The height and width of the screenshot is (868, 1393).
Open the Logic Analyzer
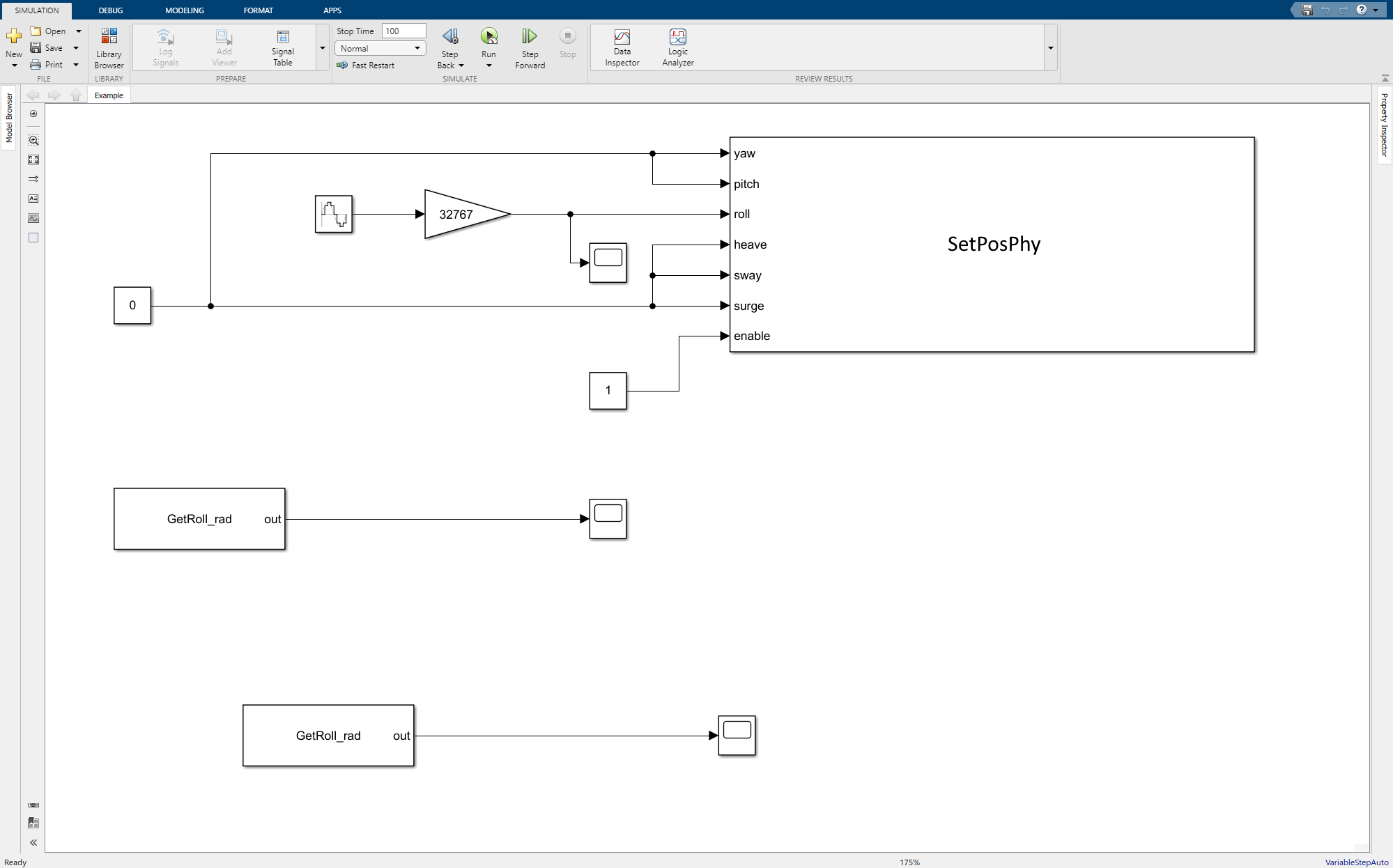click(677, 48)
